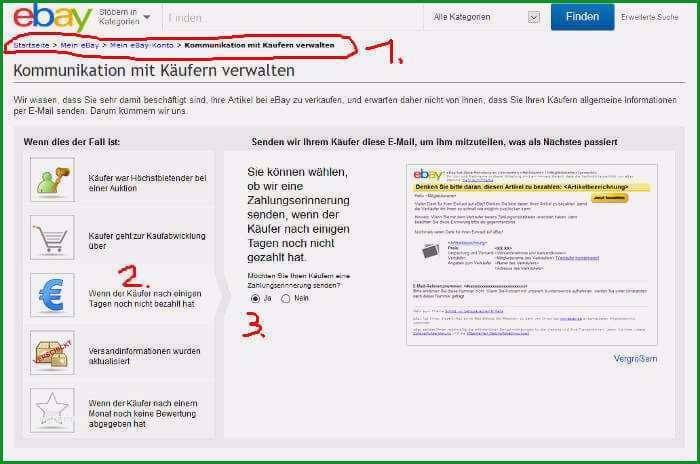
Task: Click the Kommunikation mit Käufern verwalten breadcrumb text
Action: tap(259, 45)
